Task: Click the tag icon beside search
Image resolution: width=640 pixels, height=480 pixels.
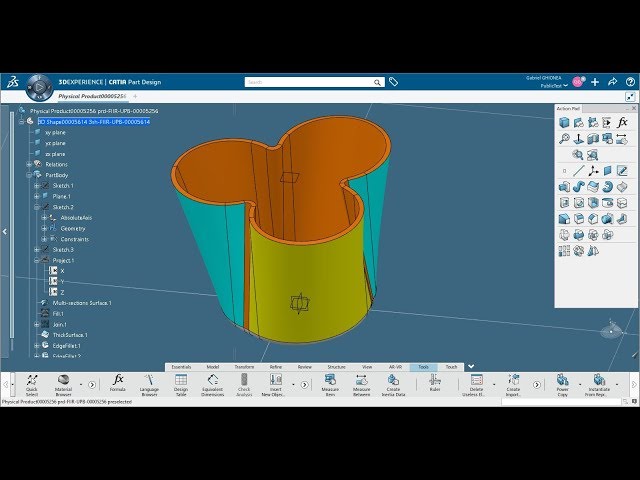Action: click(x=393, y=82)
